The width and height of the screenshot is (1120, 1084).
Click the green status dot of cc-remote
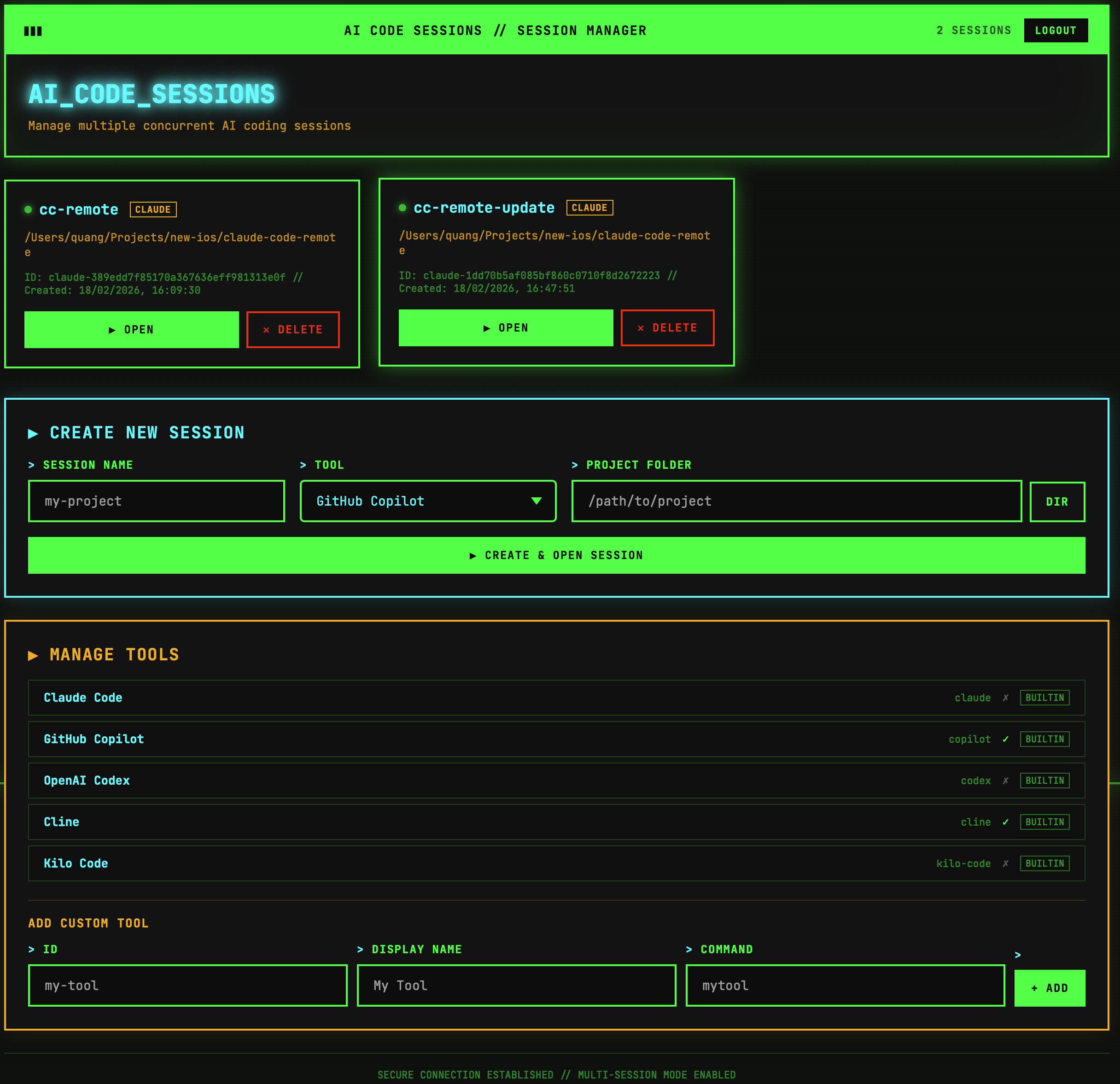pos(28,210)
